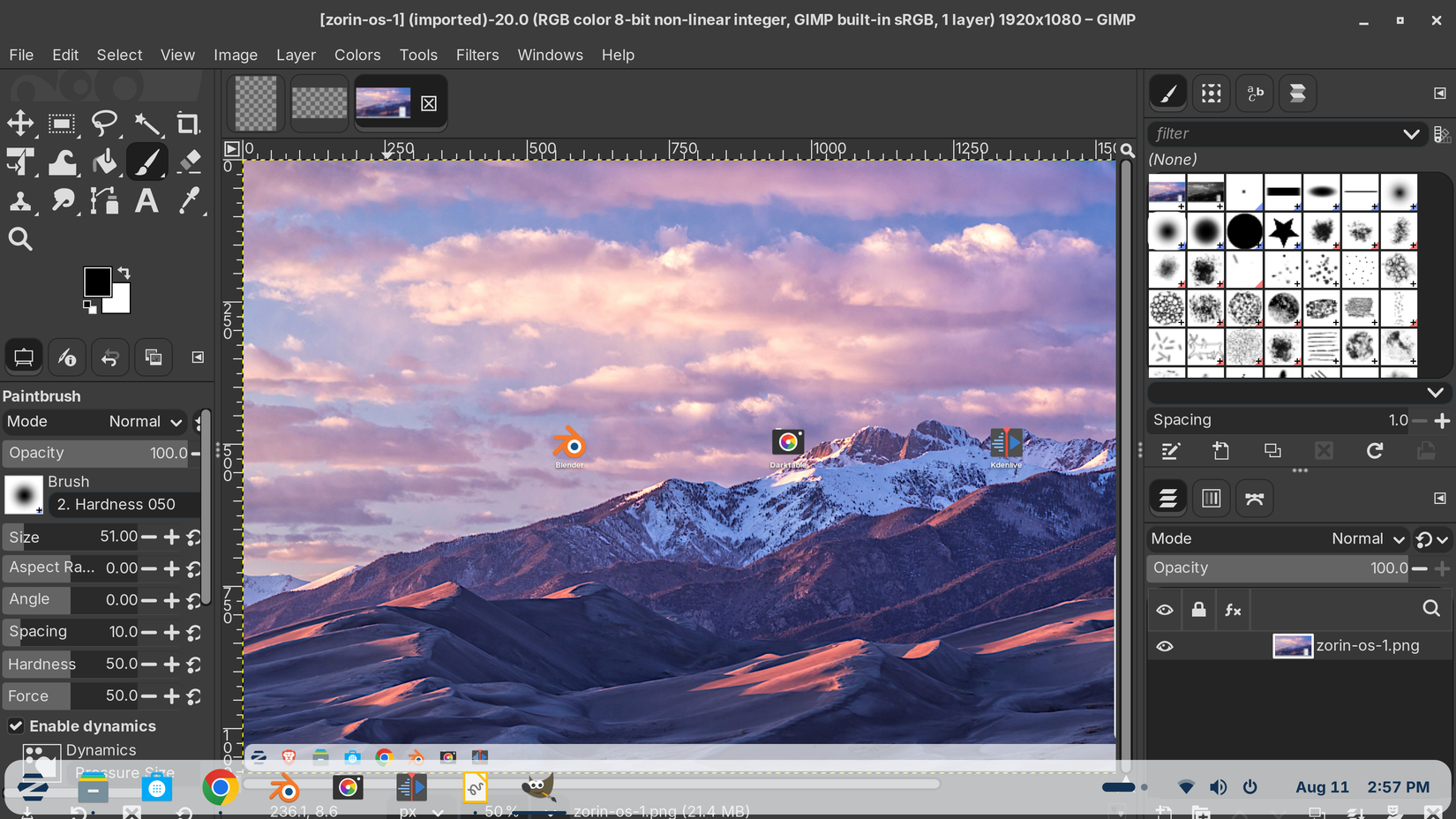Select the Free Select lasso tool
Image resolution: width=1456 pixels, height=819 pixels.
[104, 124]
